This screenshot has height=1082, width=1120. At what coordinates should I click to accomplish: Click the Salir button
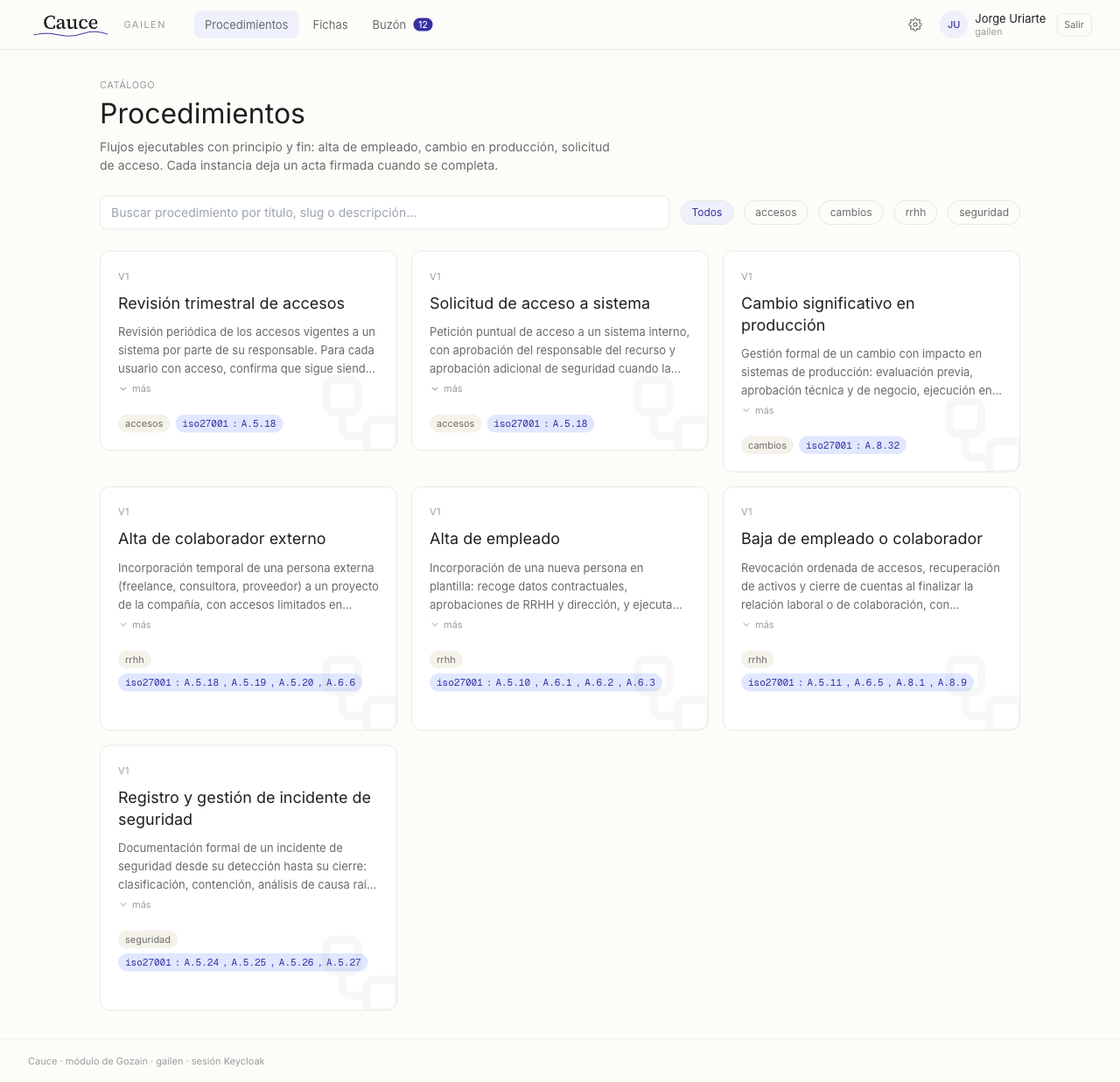pos(1074,24)
